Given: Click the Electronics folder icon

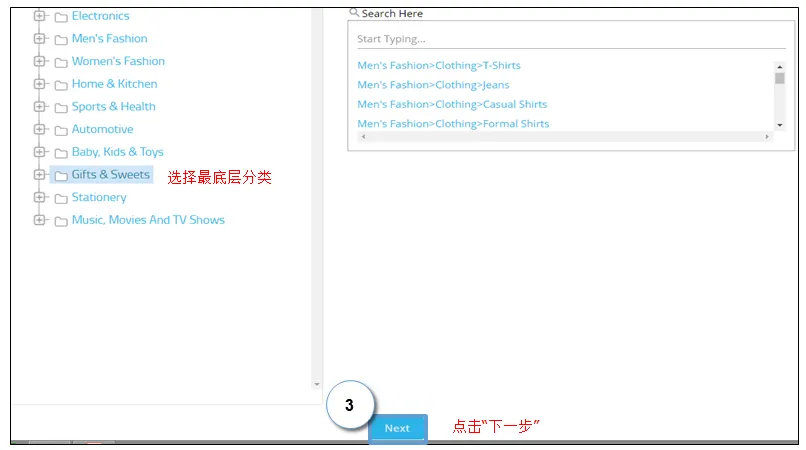Looking at the screenshot, I should (x=61, y=17).
